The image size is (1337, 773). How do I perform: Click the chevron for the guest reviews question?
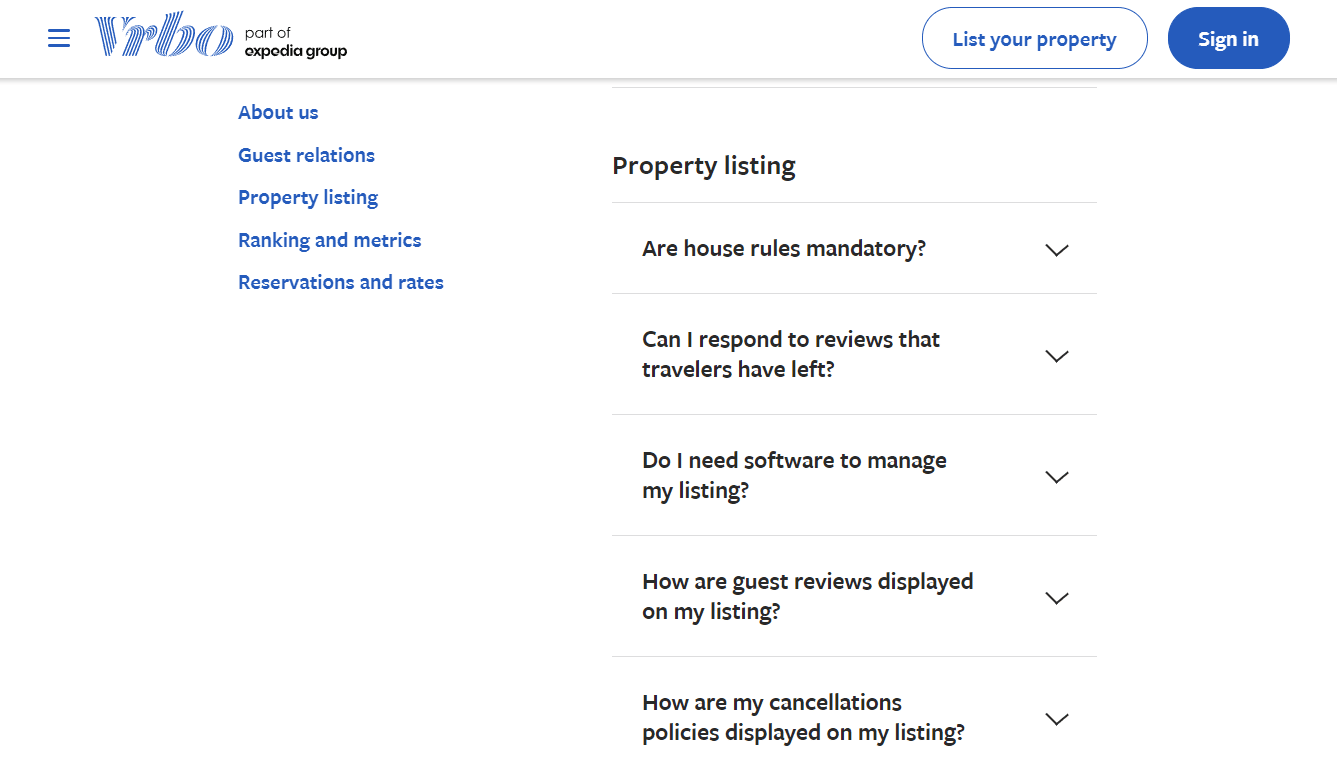pos(1056,598)
